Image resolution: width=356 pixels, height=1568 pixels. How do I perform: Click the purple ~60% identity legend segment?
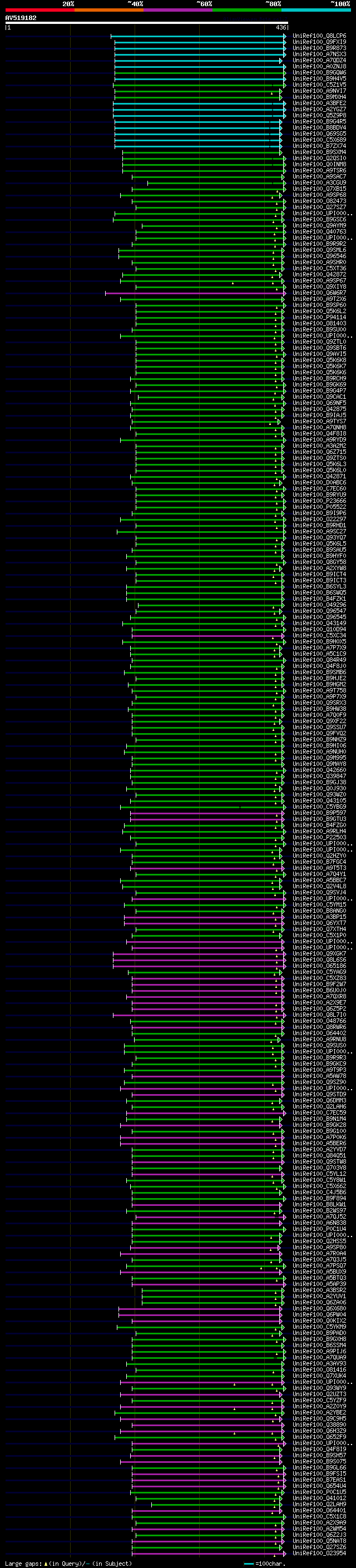(x=179, y=10)
